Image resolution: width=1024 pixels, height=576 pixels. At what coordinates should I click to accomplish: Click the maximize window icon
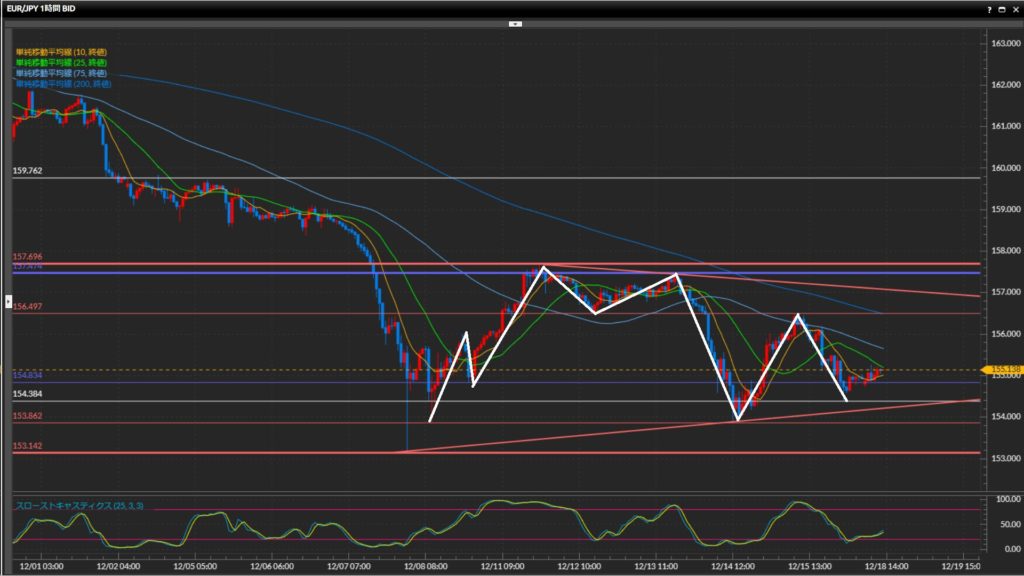[1001, 8]
